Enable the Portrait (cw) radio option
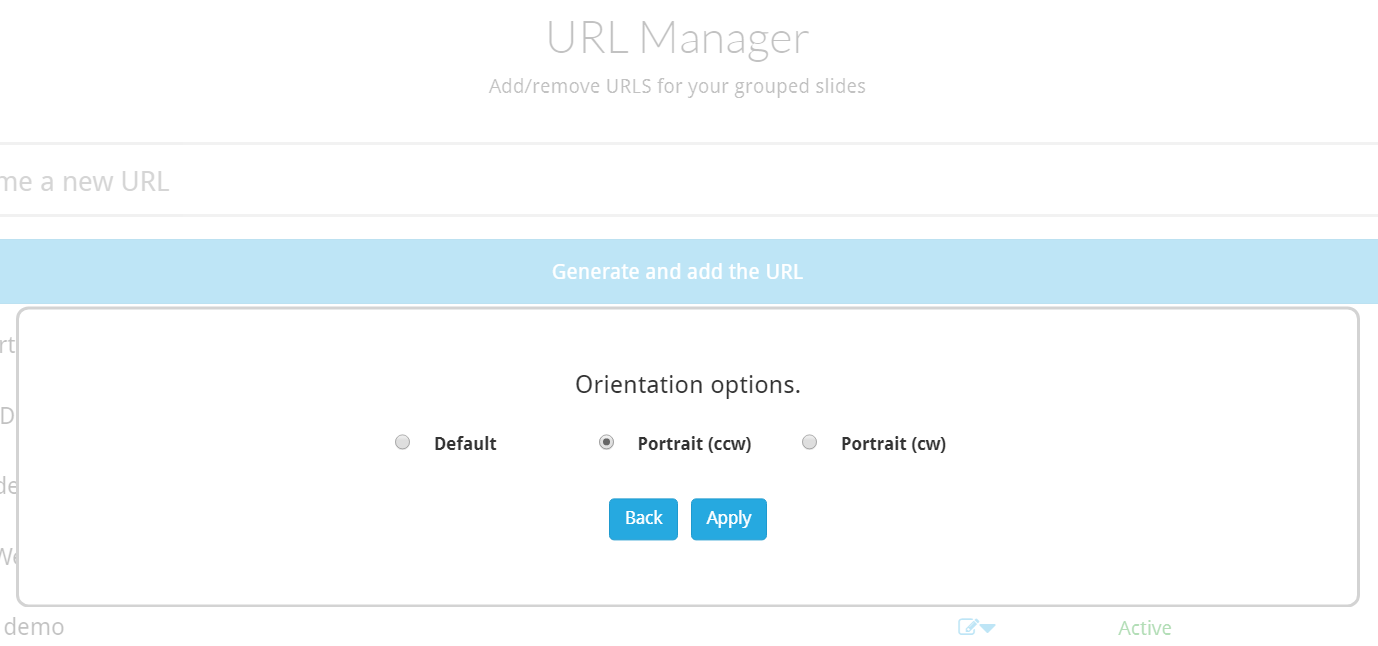Viewport: 1378px width, 646px height. tap(810, 442)
